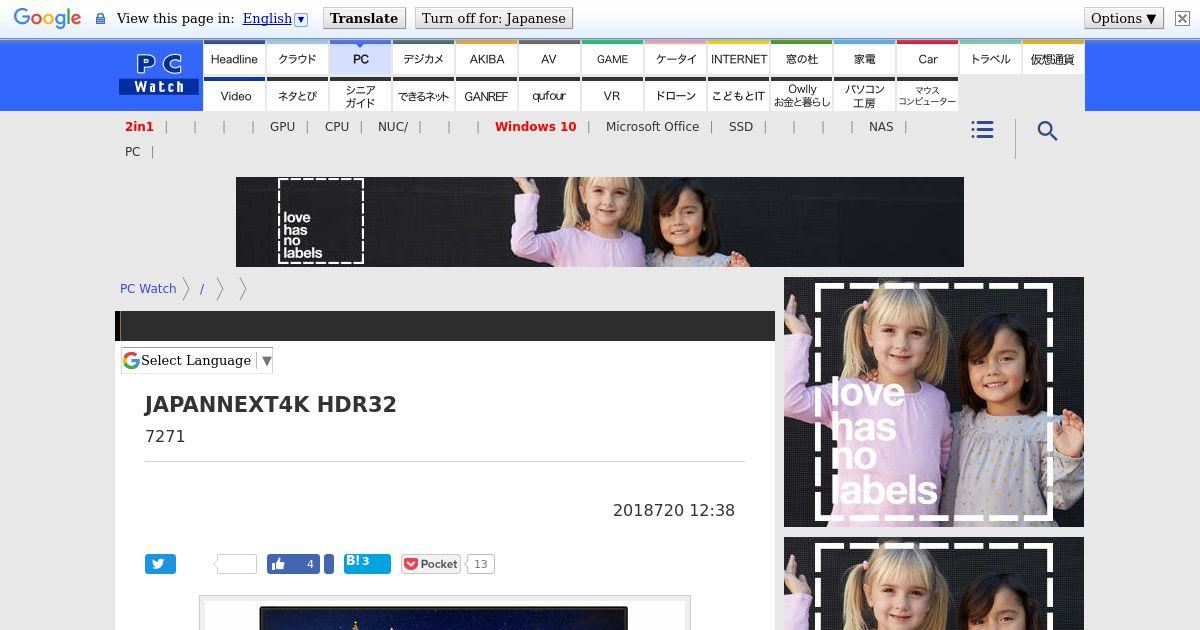This screenshot has width=1200, height=630.
Task: Click the PC Watch logo
Action: (x=159, y=75)
